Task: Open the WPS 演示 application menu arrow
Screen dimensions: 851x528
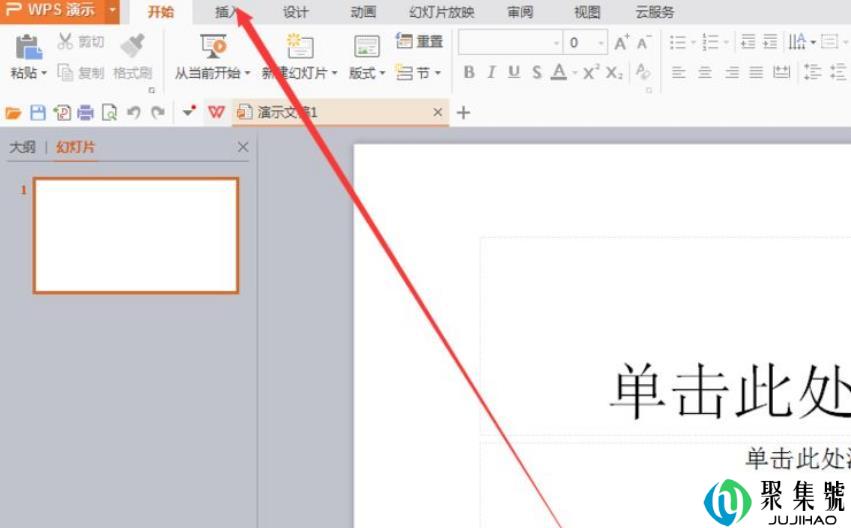Action: (x=113, y=11)
